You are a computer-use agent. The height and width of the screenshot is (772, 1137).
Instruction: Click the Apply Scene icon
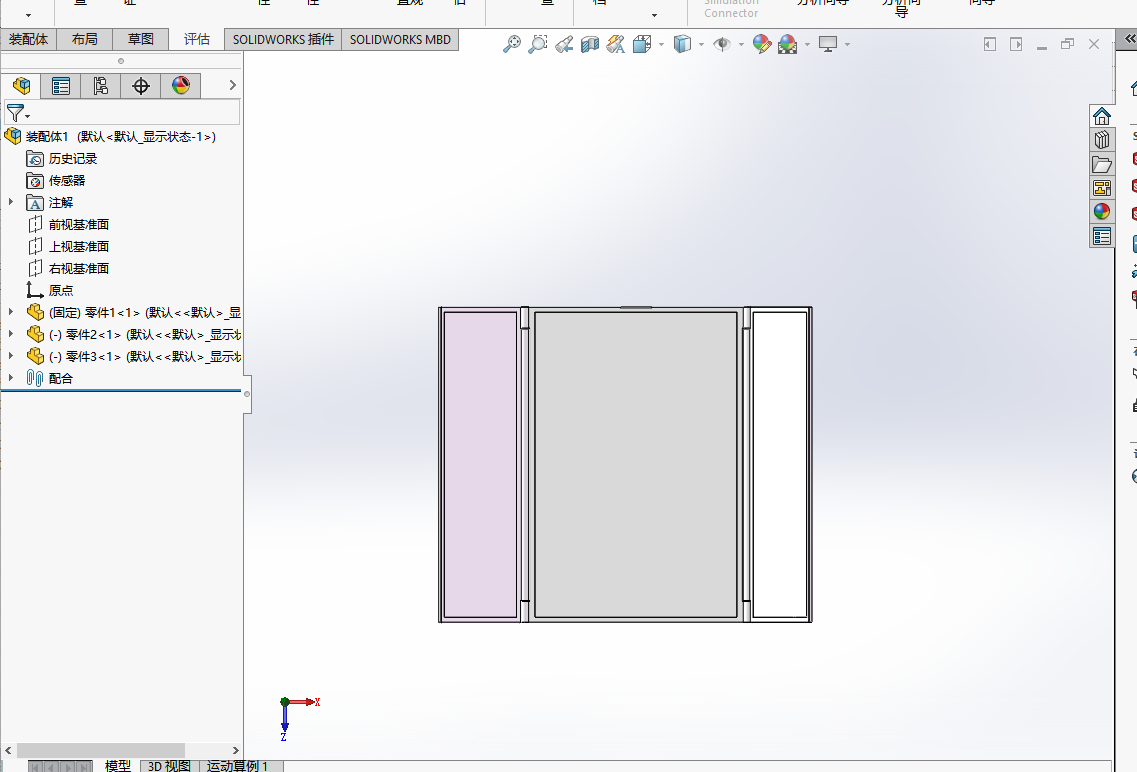[787, 44]
